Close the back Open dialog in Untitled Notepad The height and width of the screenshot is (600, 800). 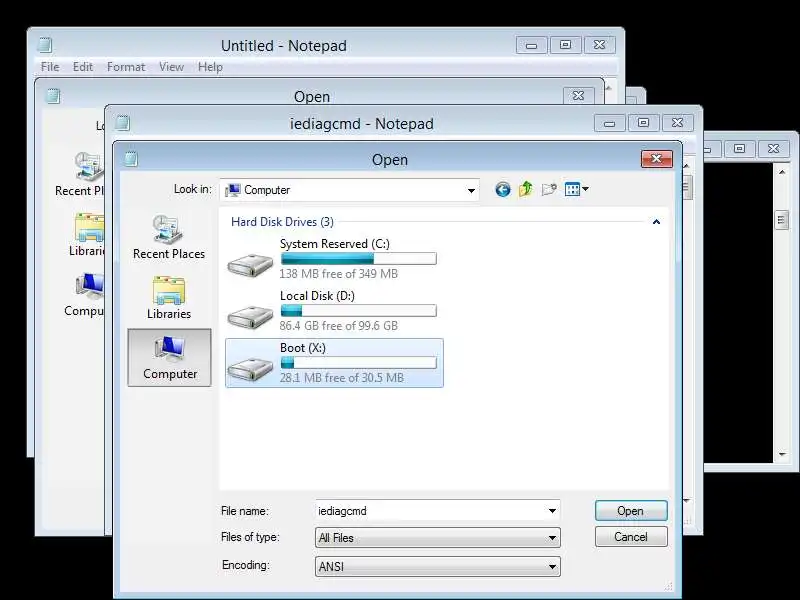click(579, 95)
